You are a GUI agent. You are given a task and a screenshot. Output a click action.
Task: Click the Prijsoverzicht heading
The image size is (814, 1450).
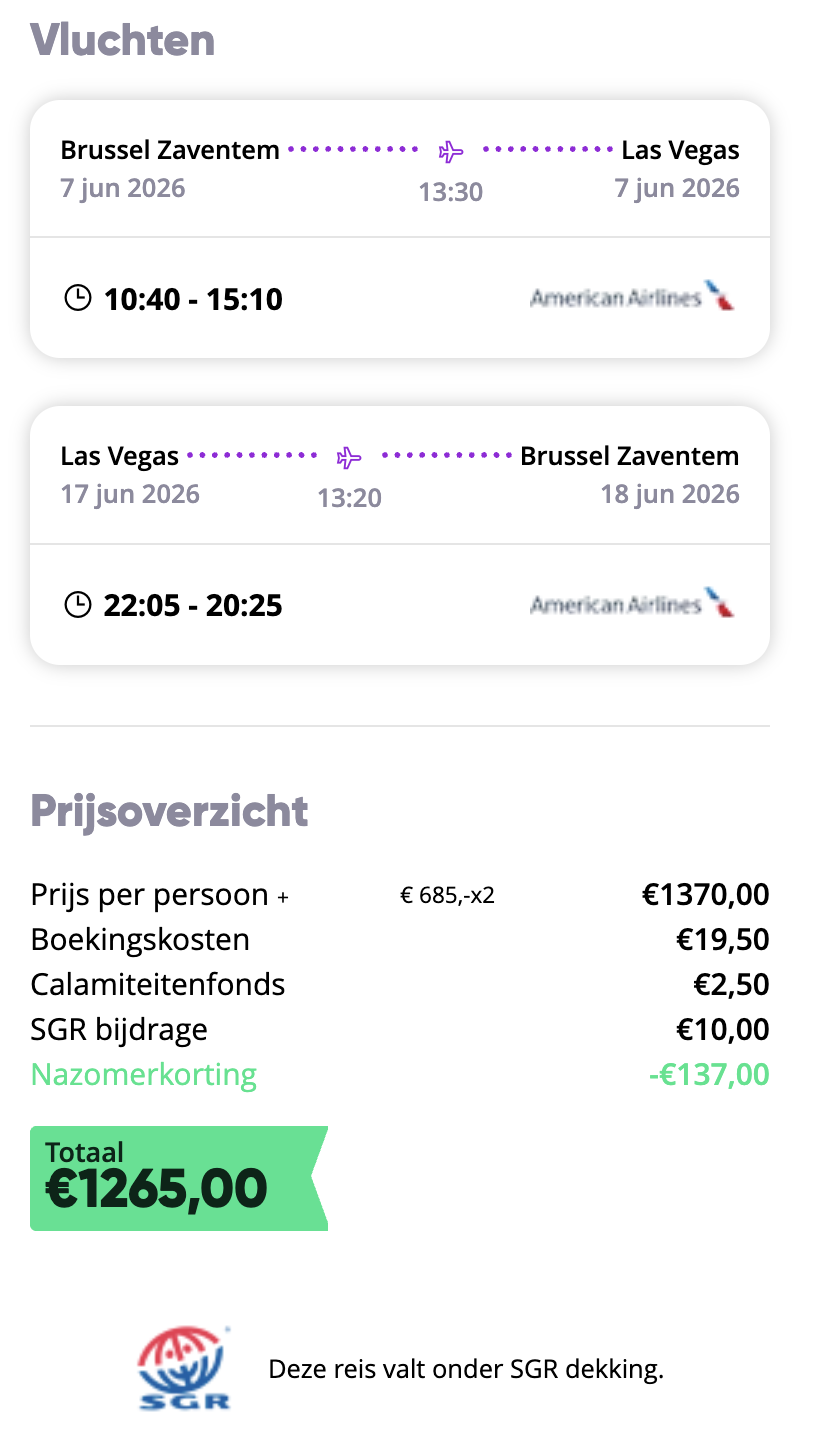click(169, 811)
